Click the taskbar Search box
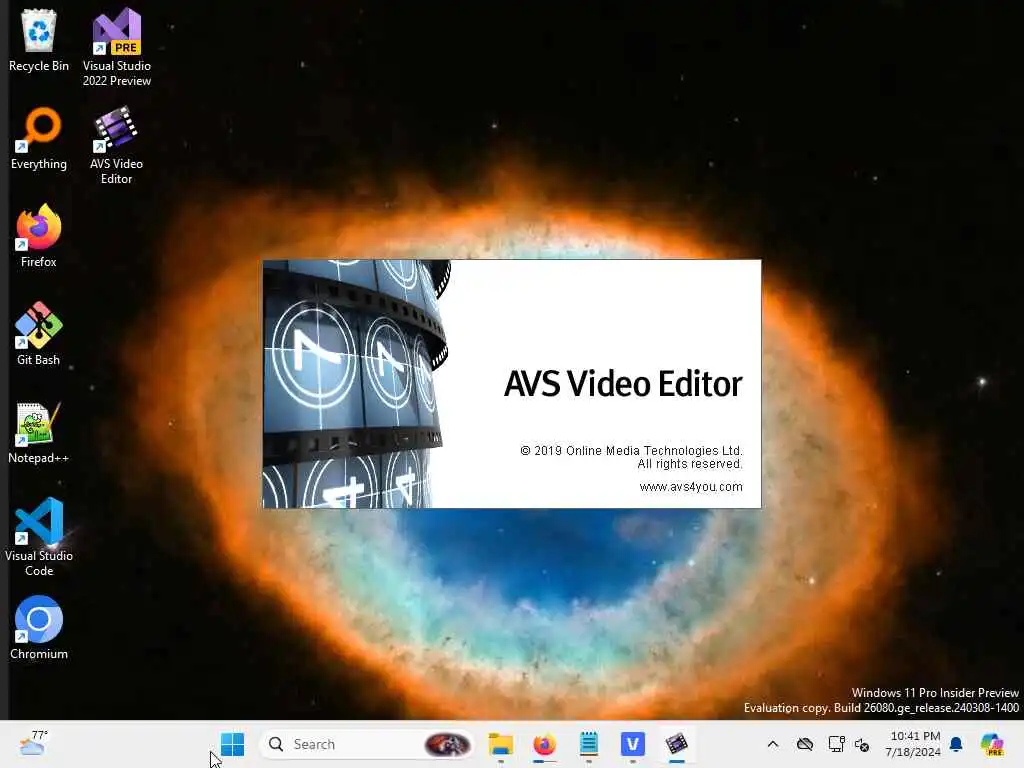This screenshot has height=768, width=1024. pos(366,744)
